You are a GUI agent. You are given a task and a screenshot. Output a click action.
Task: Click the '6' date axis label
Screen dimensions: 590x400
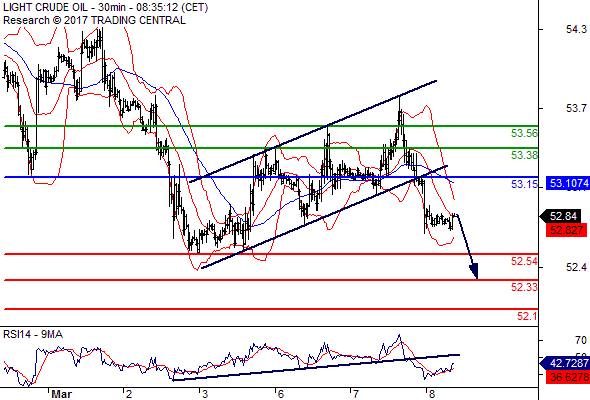(x=280, y=394)
